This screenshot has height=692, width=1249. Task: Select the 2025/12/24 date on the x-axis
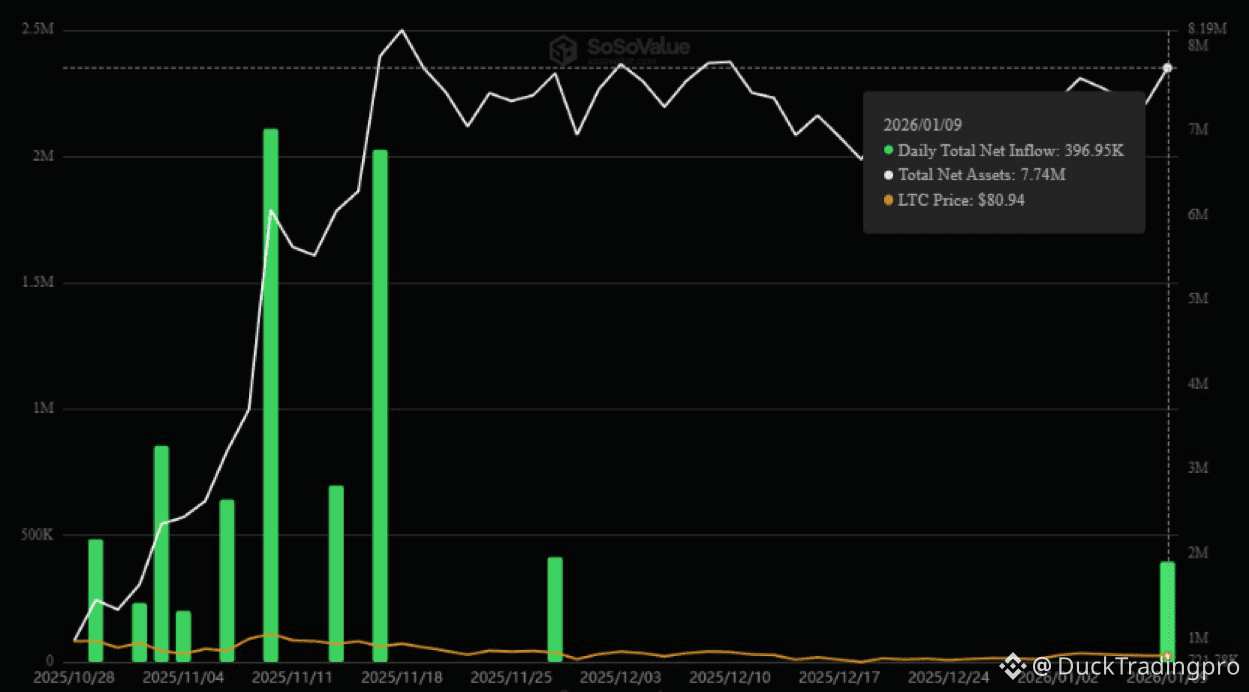950,675
